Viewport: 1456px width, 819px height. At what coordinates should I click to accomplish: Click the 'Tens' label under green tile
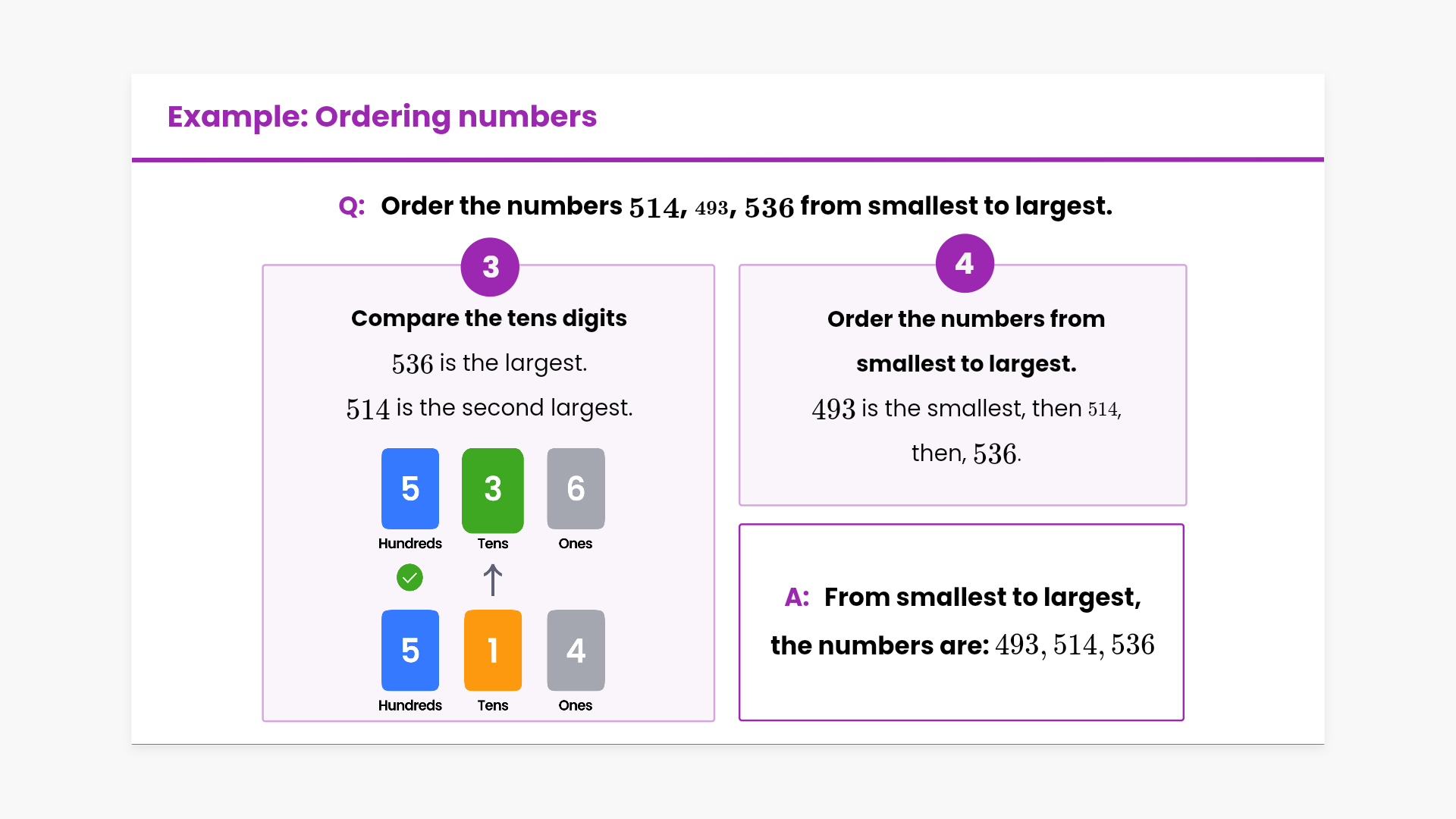pos(493,544)
